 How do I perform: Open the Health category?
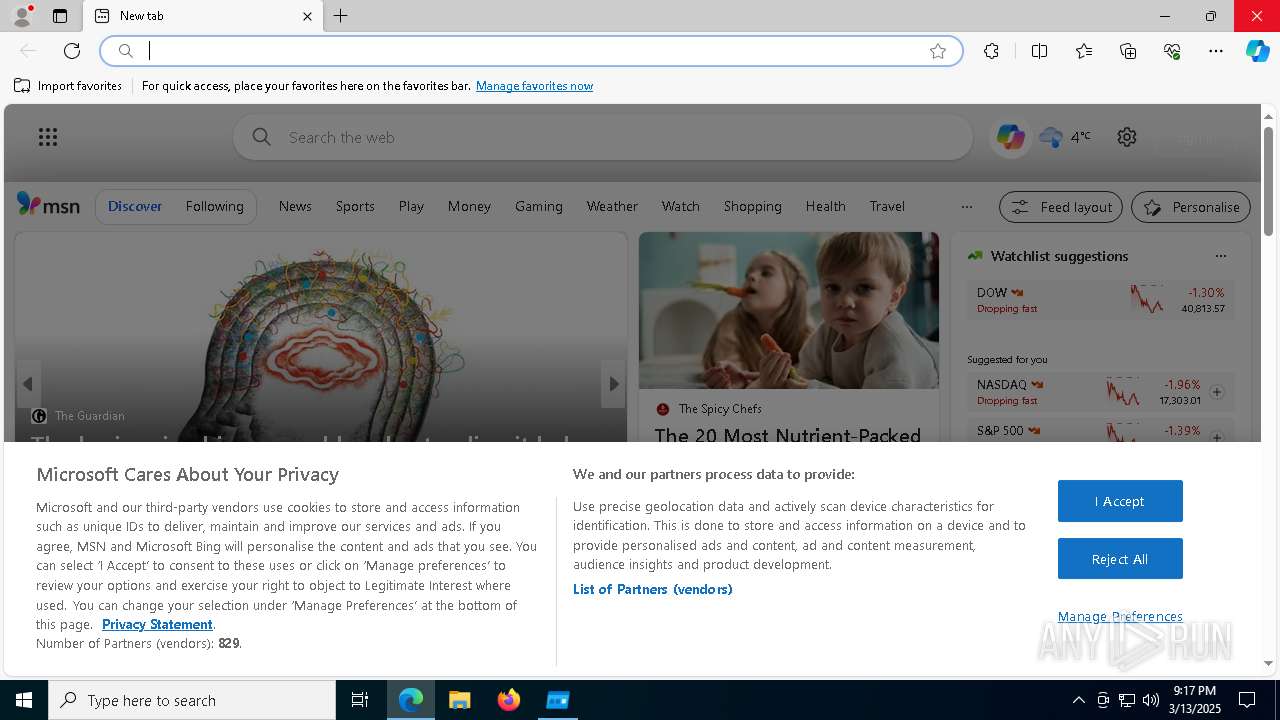pos(825,206)
